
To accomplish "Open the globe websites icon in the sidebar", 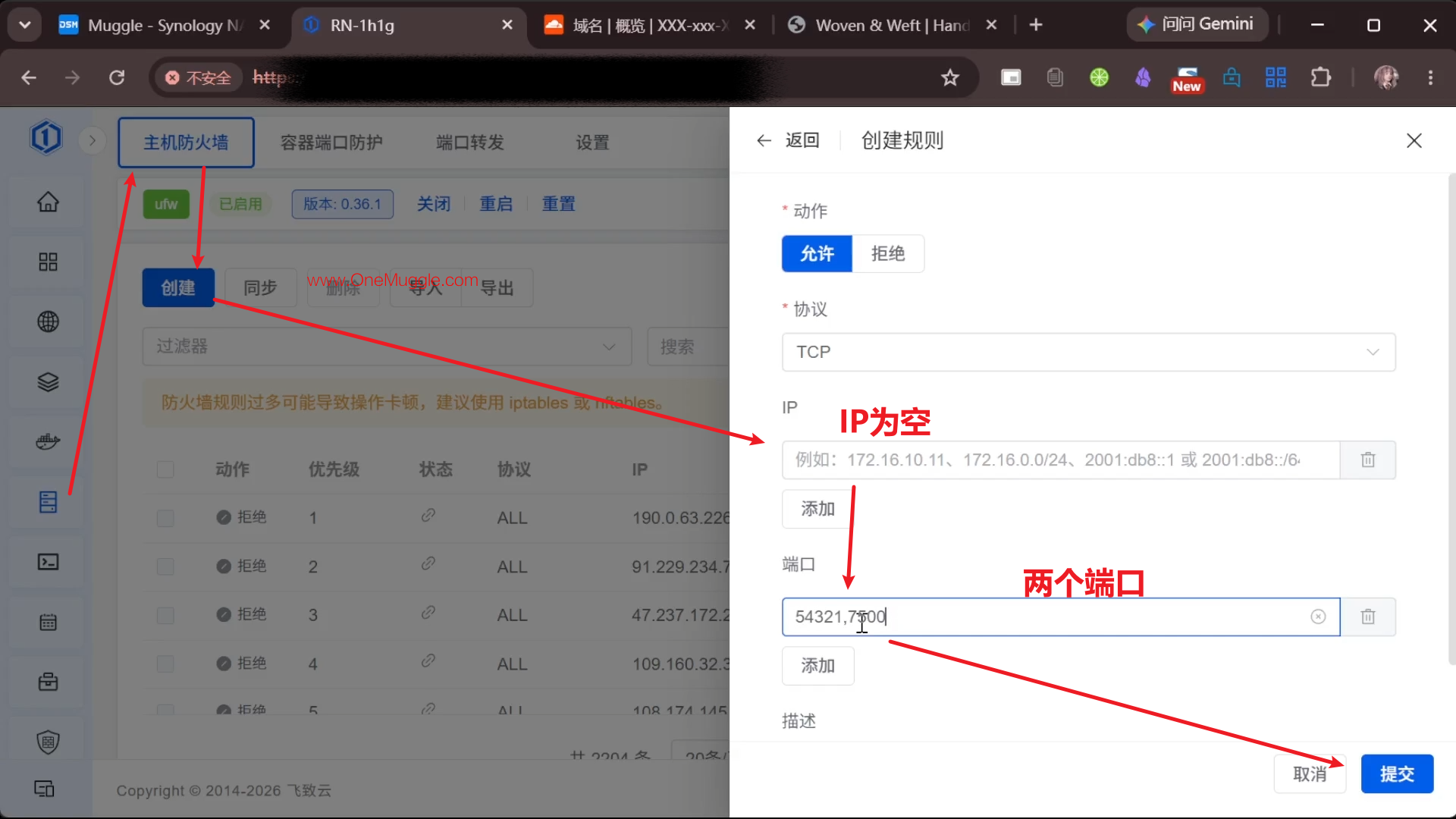I will pyautogui.click(x=48, y=322).
